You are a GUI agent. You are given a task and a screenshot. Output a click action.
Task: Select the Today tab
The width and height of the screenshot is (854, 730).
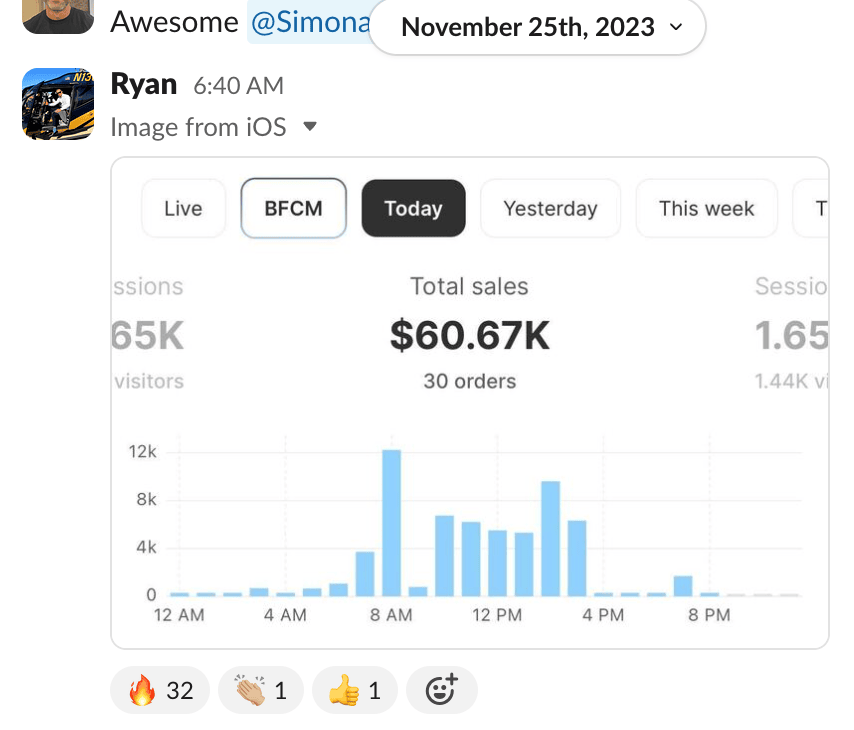tap(413, 208)
